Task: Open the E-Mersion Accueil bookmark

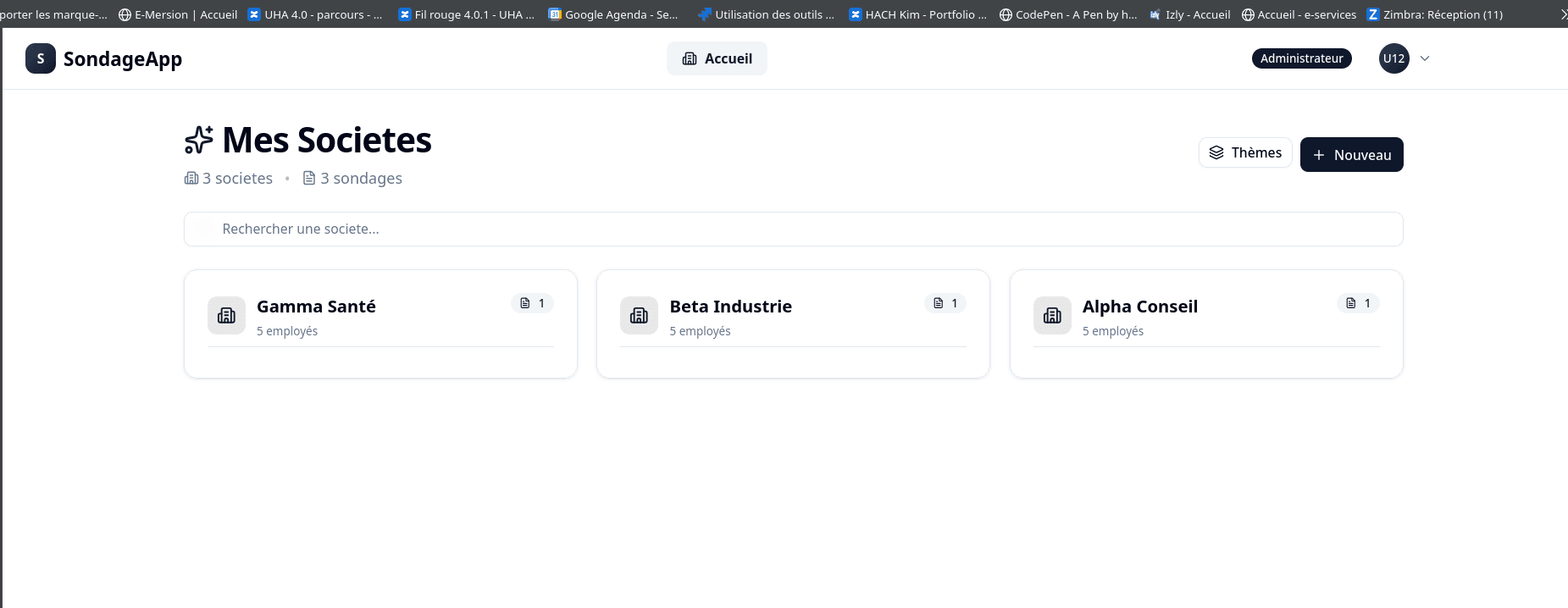Action: click(x=178, y=14)
